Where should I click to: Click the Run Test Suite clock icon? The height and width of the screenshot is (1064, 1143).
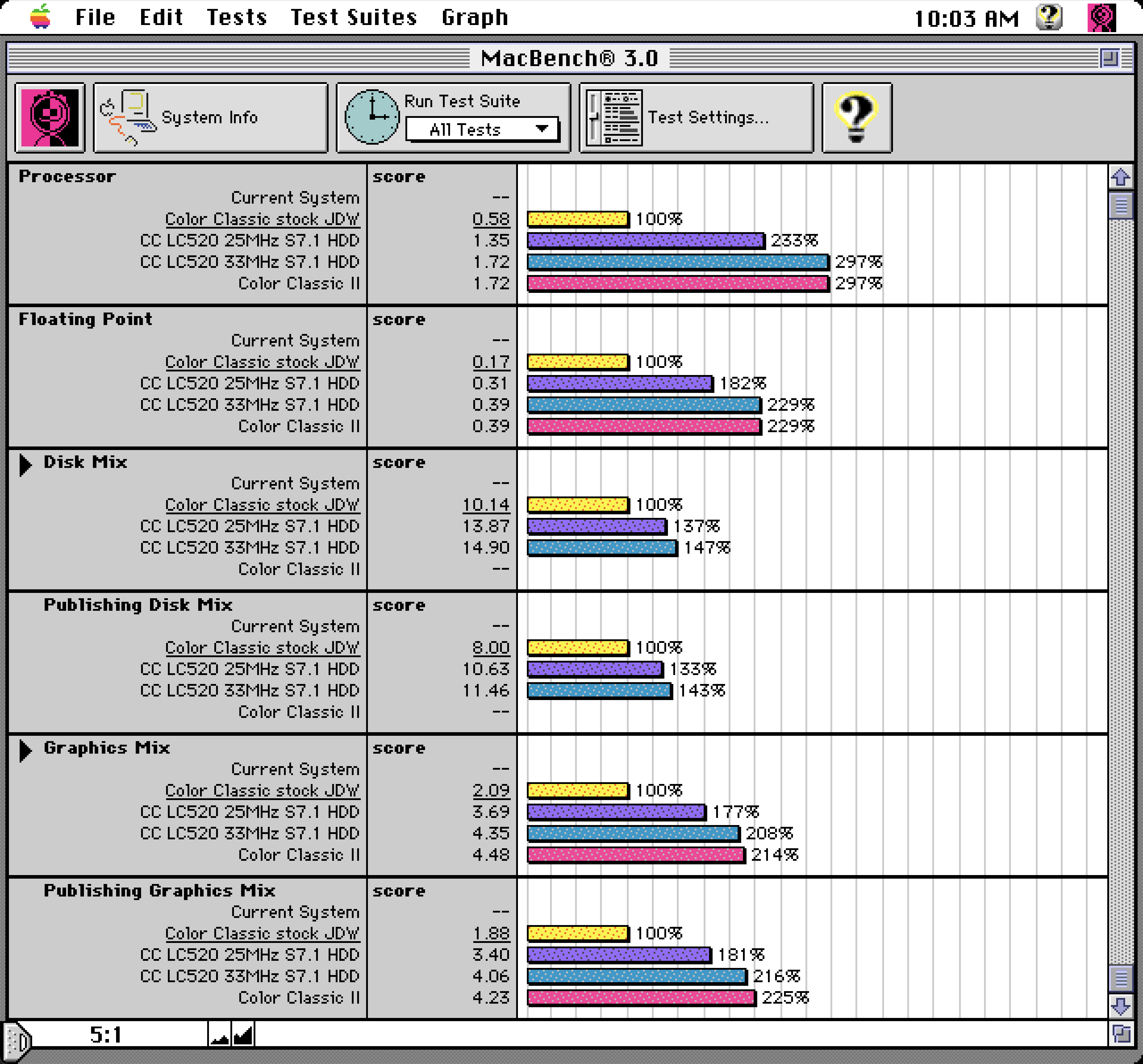click(x=371, y=117)
